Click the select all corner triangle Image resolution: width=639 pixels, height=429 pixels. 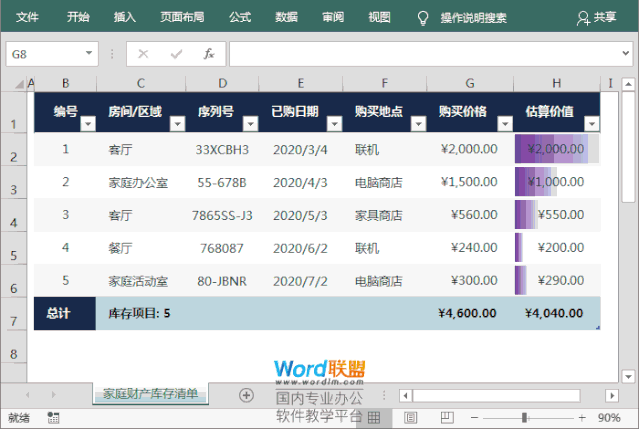click(19, 84)
